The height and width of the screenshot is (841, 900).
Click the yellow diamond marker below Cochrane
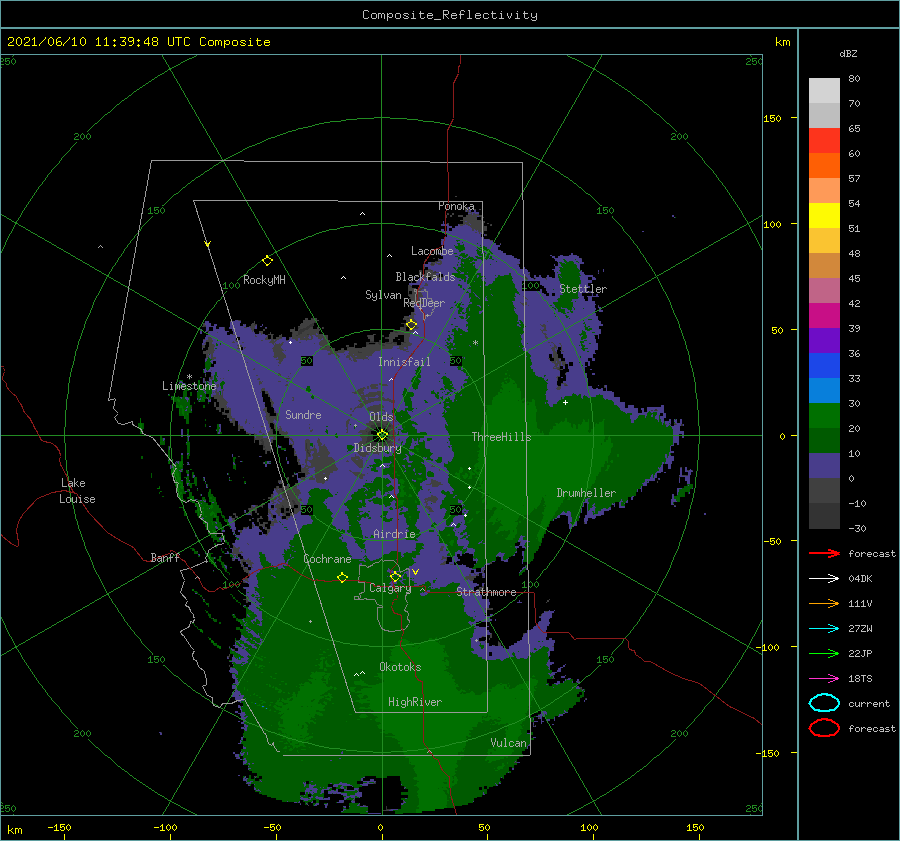point(343,577)
